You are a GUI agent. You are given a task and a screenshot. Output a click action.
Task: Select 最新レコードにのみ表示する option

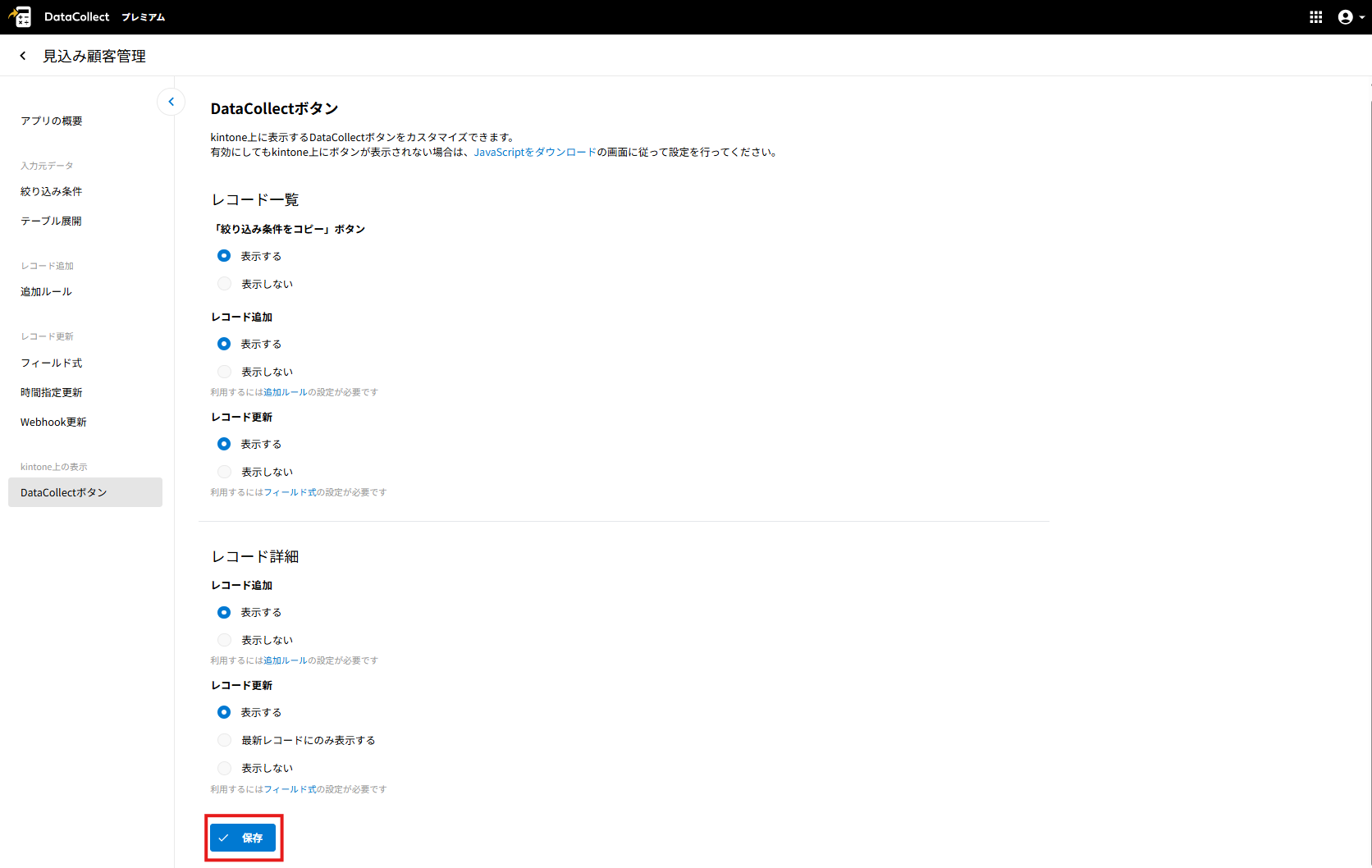coord(224,740)
